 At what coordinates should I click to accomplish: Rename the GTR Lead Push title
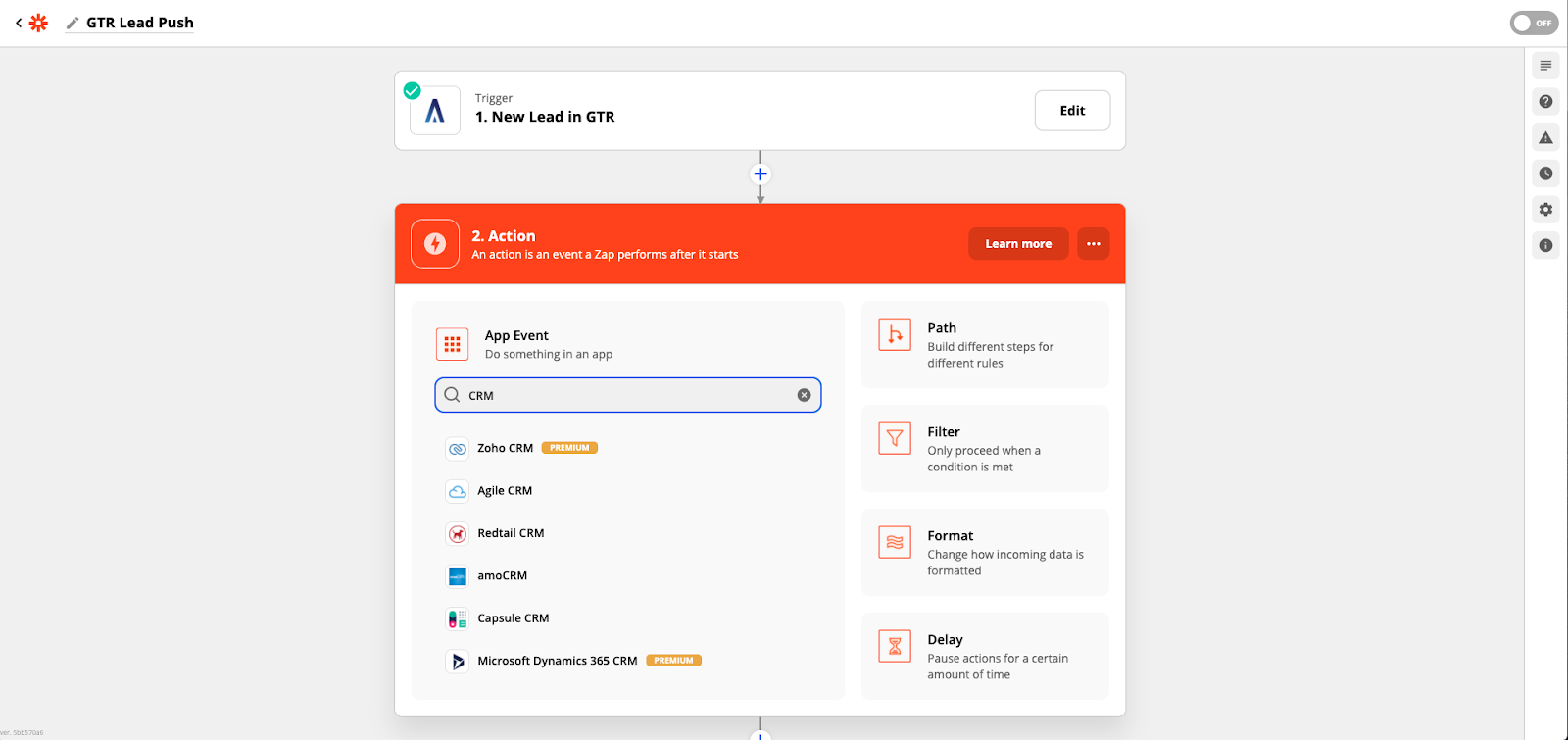(x=140, y=23)
